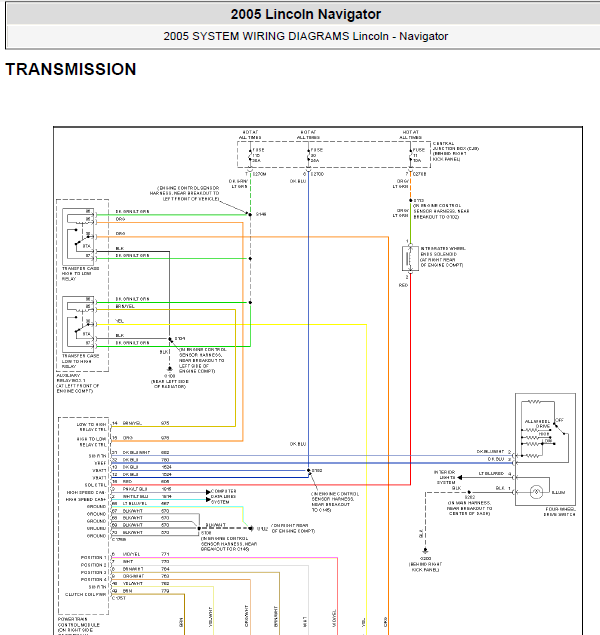The height and width of the screenshot is (635, 600).
Task: Click the 'BRN/YEL' wire label at PCM pin 14
Action: tap(132, 423)
